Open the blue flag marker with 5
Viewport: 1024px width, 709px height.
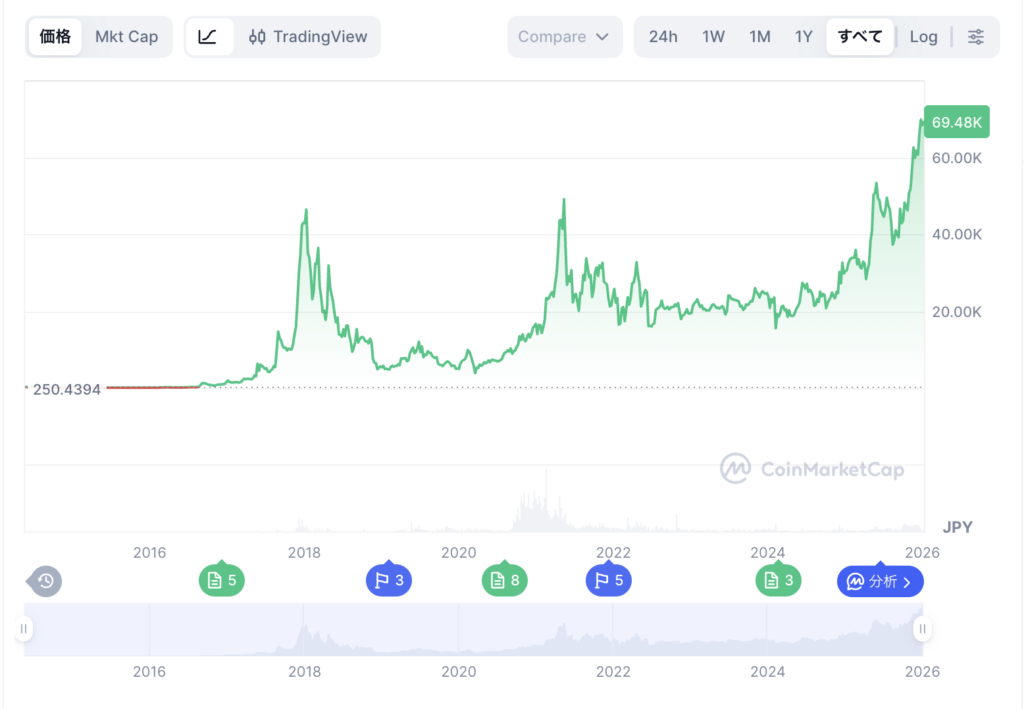click(x=608, y=580)
